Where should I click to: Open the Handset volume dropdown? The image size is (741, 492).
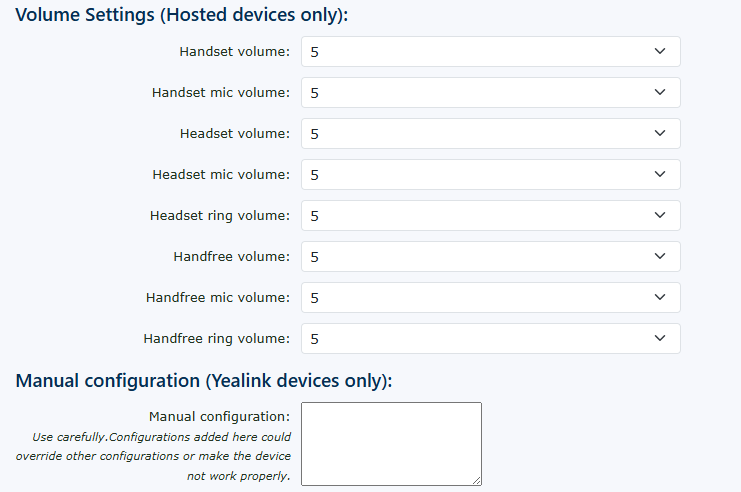click(x=490, y=52)
